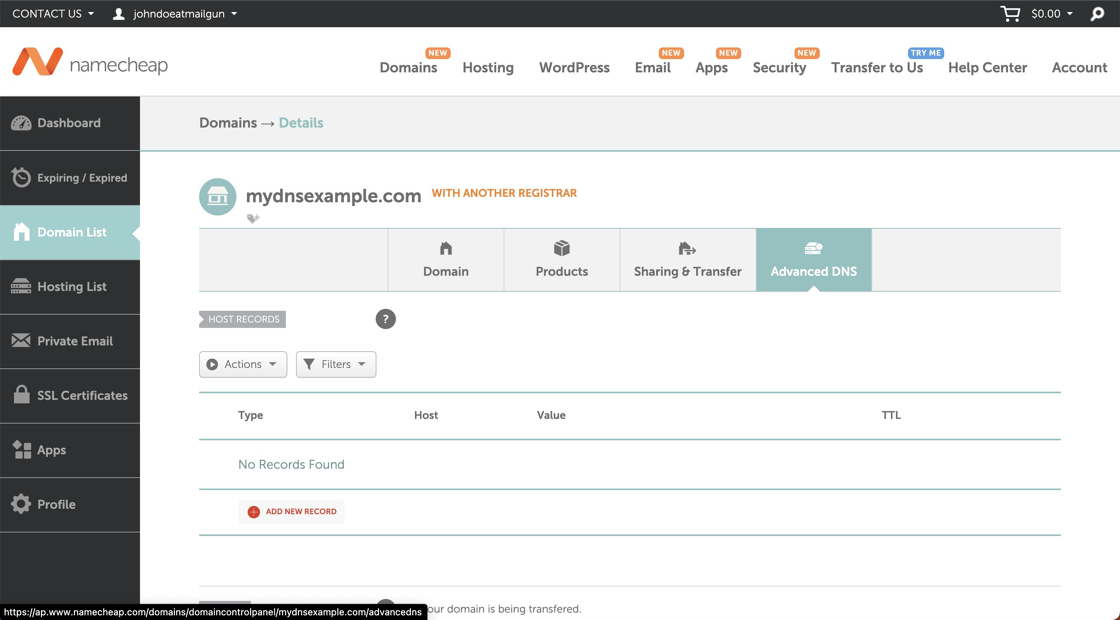The height and width of the screenshot is (620, 1120).
Task: Switch to Sharing & Transfer tab
Action: (688, 260)
